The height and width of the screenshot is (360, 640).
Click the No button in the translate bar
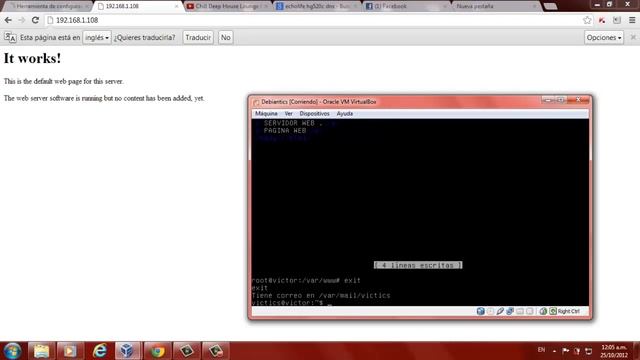225,38
